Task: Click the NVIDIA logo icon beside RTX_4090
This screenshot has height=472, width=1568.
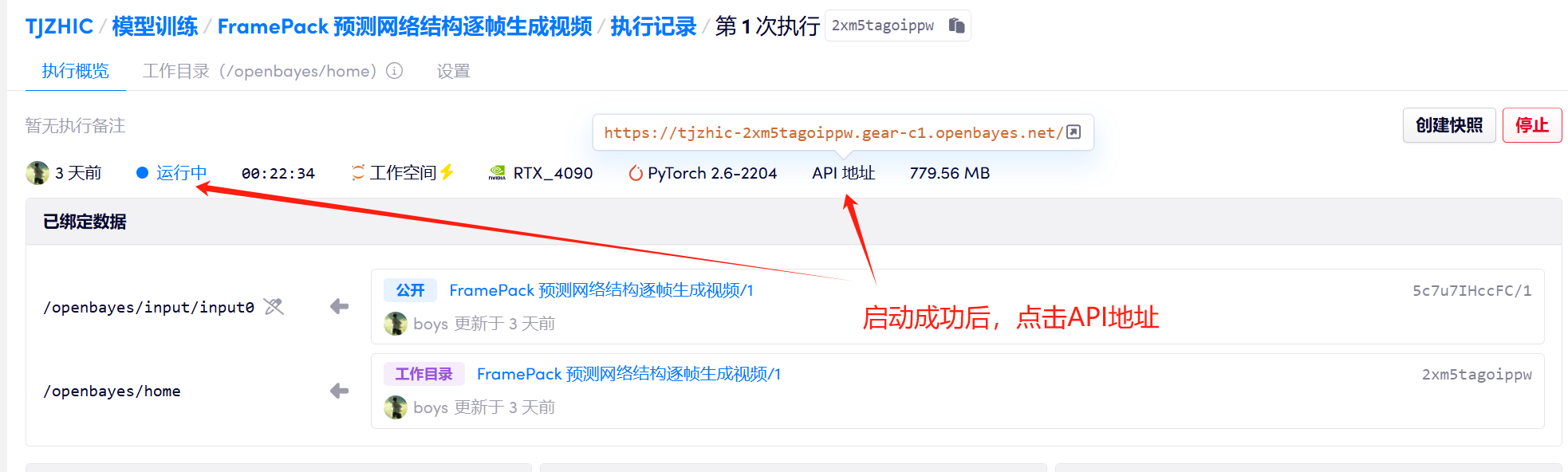Action: point(497,173)
